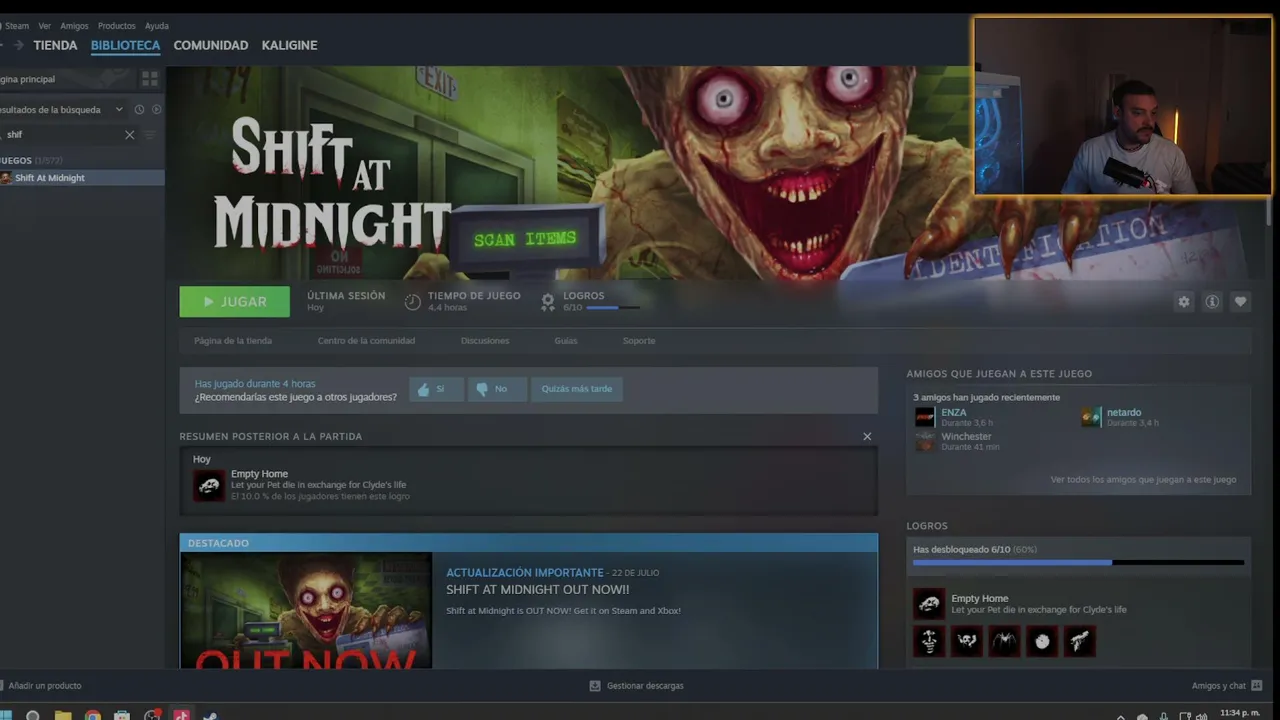Open the Amigos menu

click(74, 26)
